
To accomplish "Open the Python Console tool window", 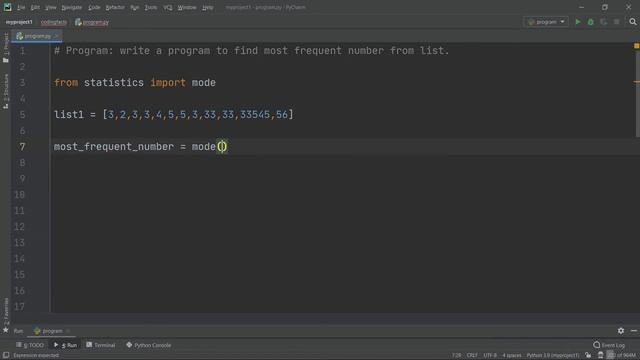I will click(x=149, y=345).
